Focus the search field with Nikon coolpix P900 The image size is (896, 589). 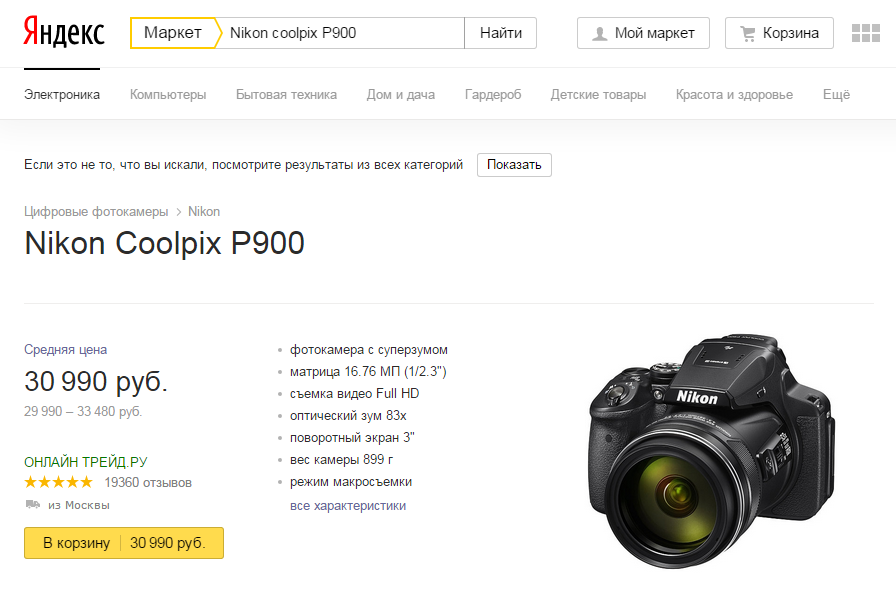coord(342,33)
